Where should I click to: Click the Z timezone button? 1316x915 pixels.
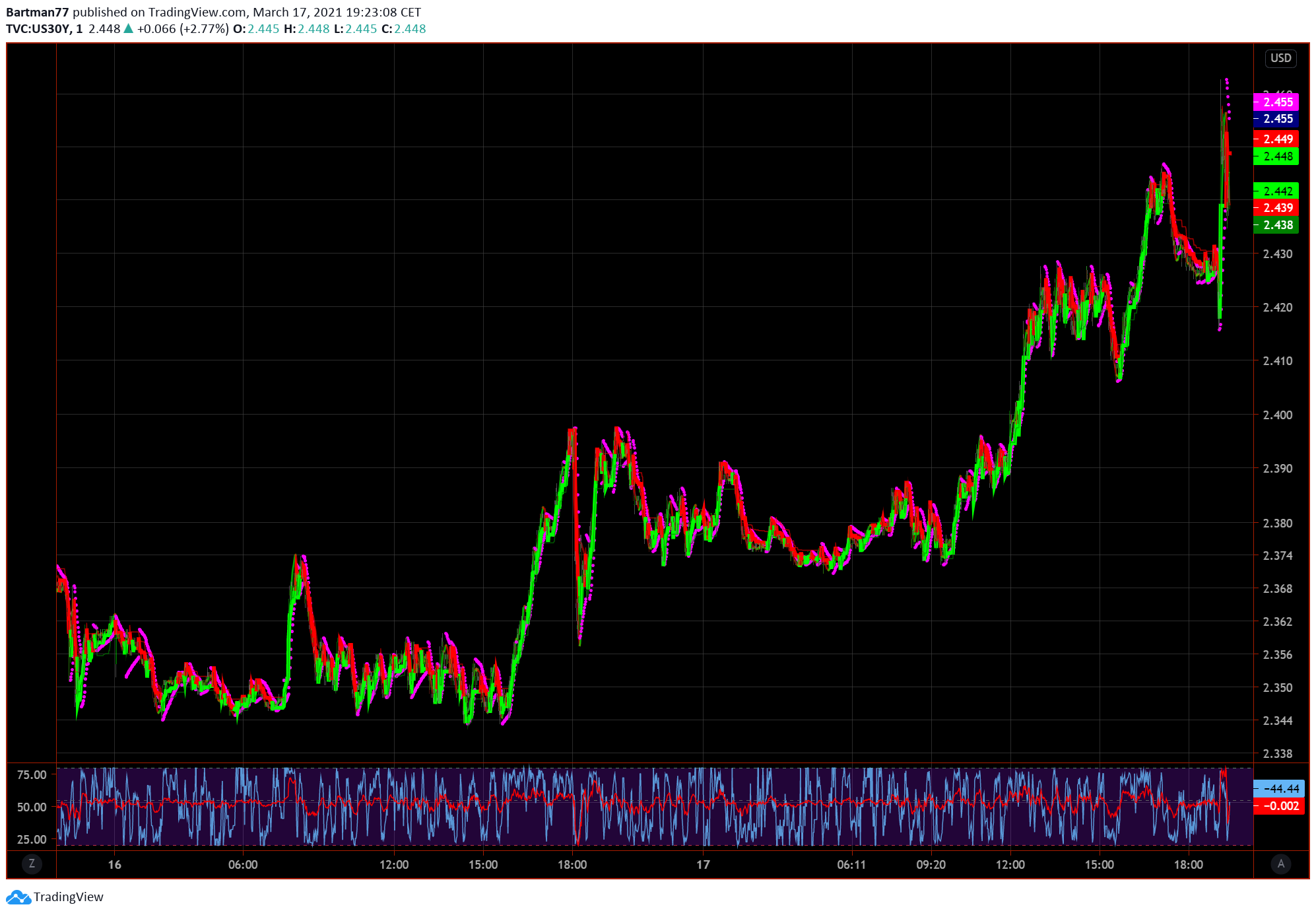pos(32,864)
